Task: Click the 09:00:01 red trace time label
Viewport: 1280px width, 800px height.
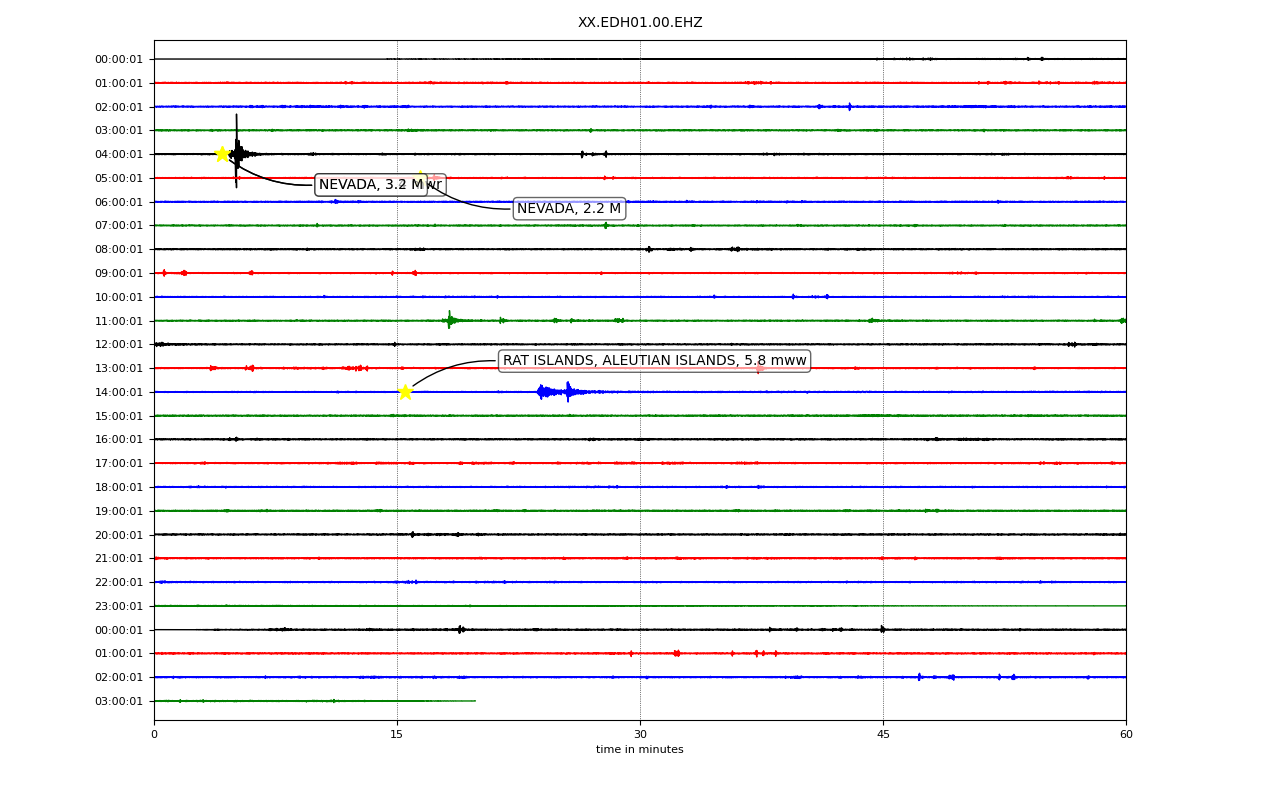Action: coord(119,273)
